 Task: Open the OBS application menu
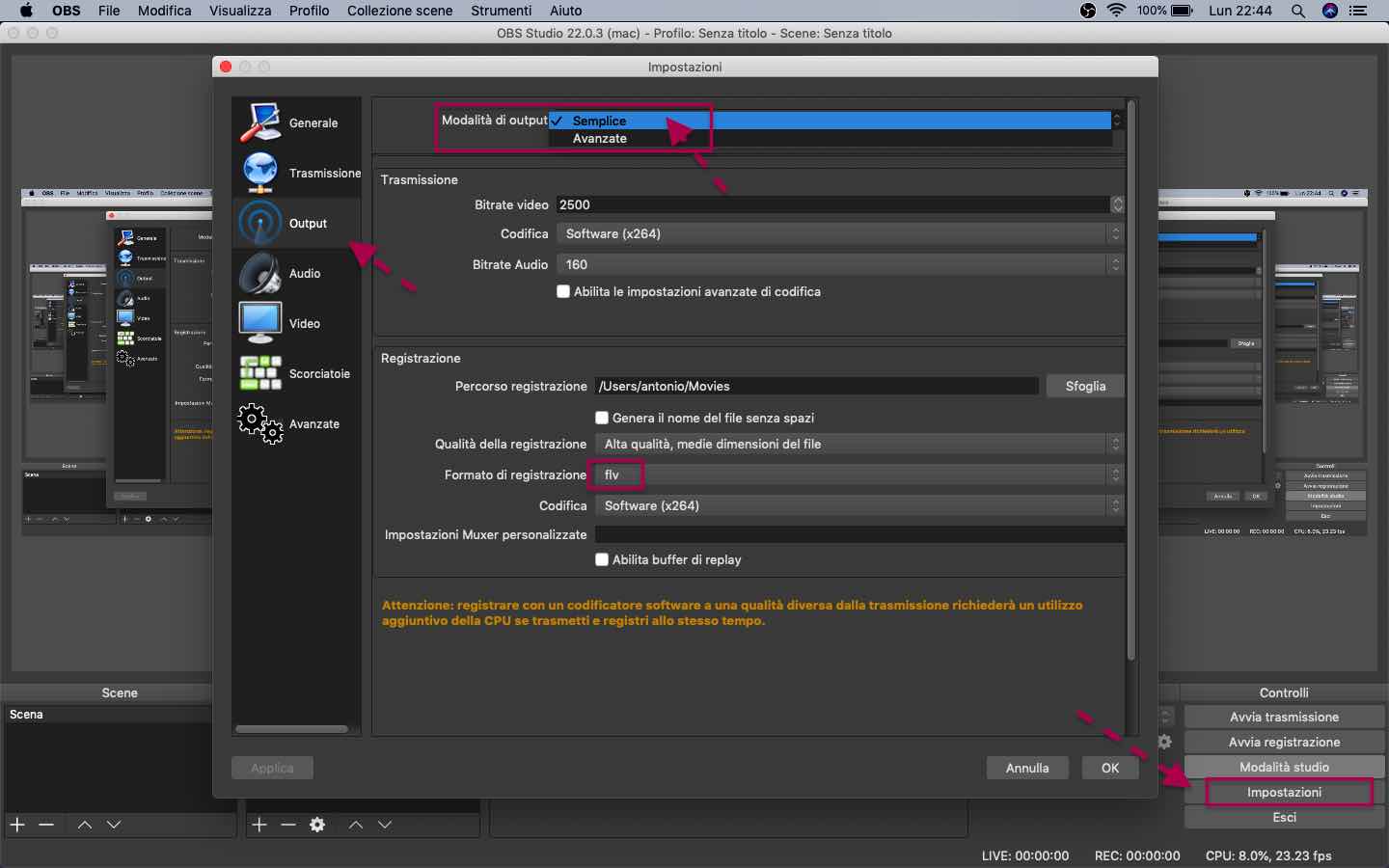66,11
